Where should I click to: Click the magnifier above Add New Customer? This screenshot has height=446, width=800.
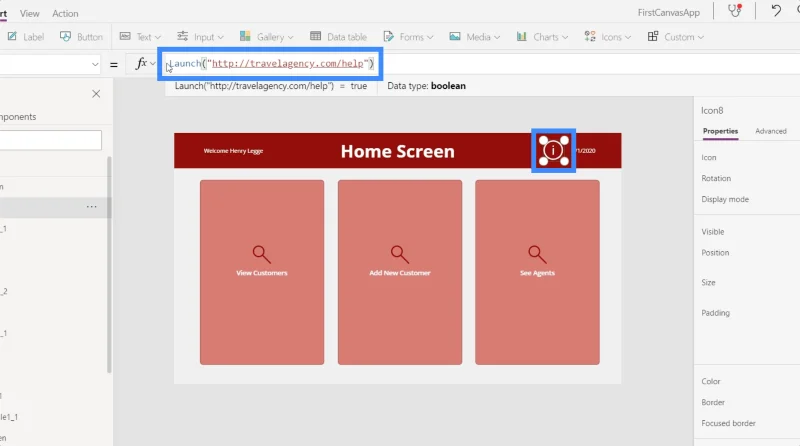[399, 254]
